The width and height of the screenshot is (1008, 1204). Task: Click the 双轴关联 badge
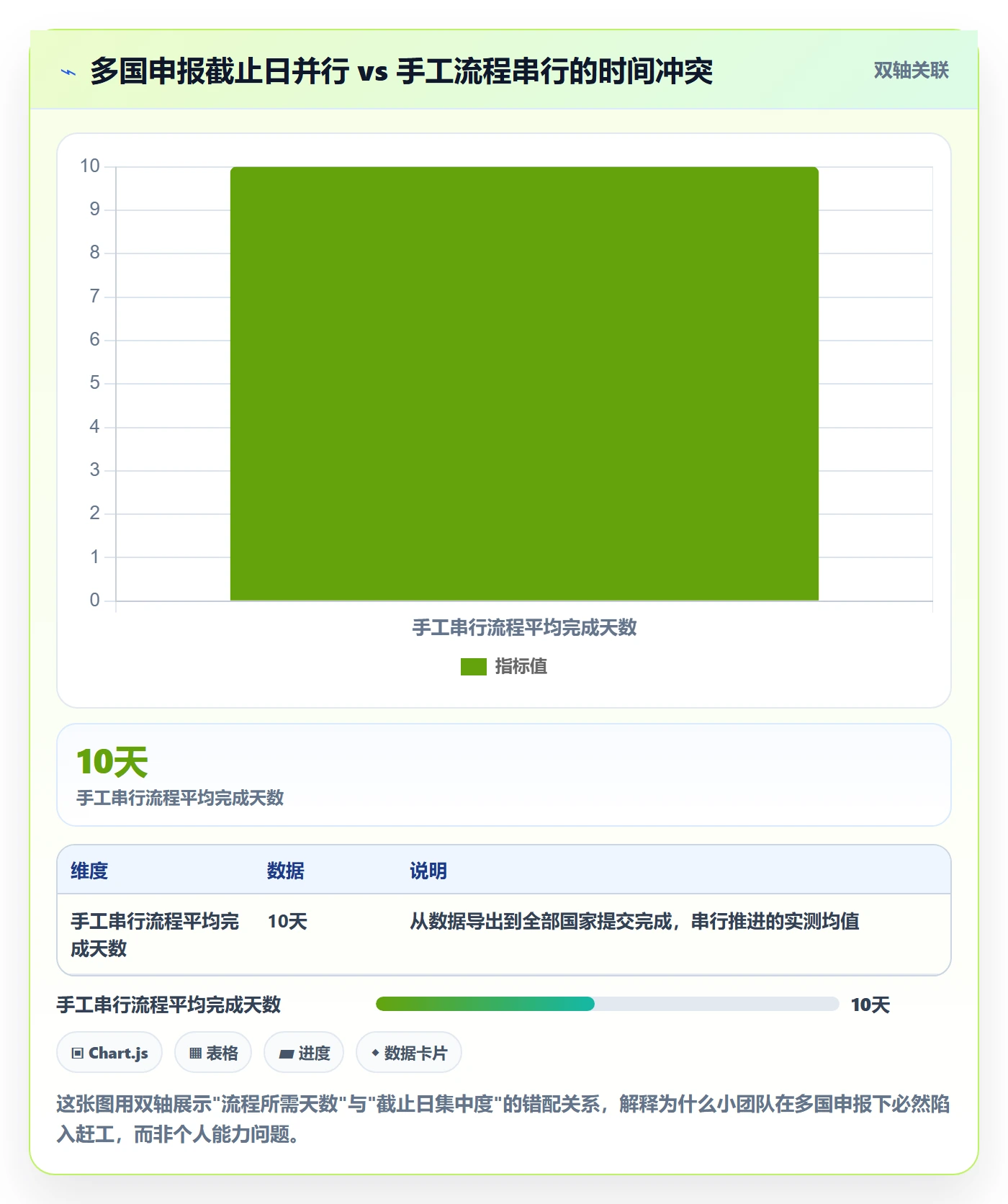pos(911,71)
